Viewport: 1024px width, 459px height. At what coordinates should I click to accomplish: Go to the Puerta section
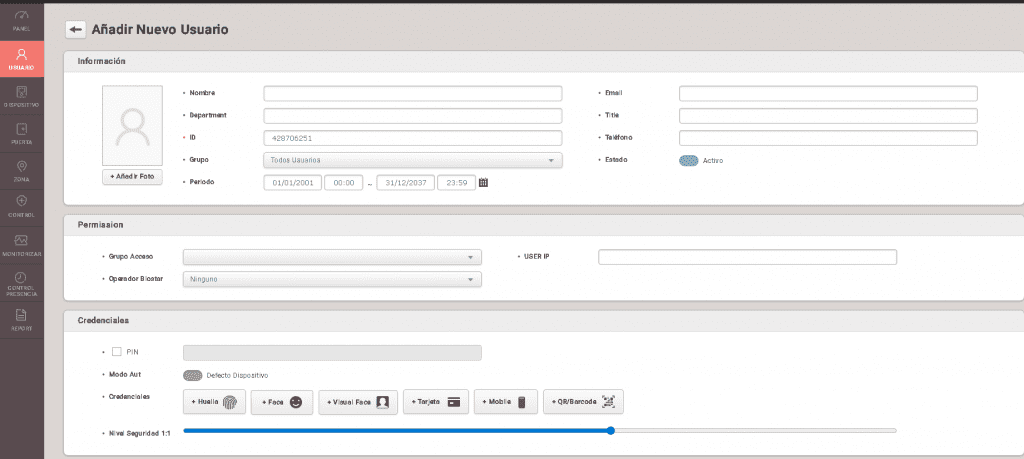coord(21,134)
